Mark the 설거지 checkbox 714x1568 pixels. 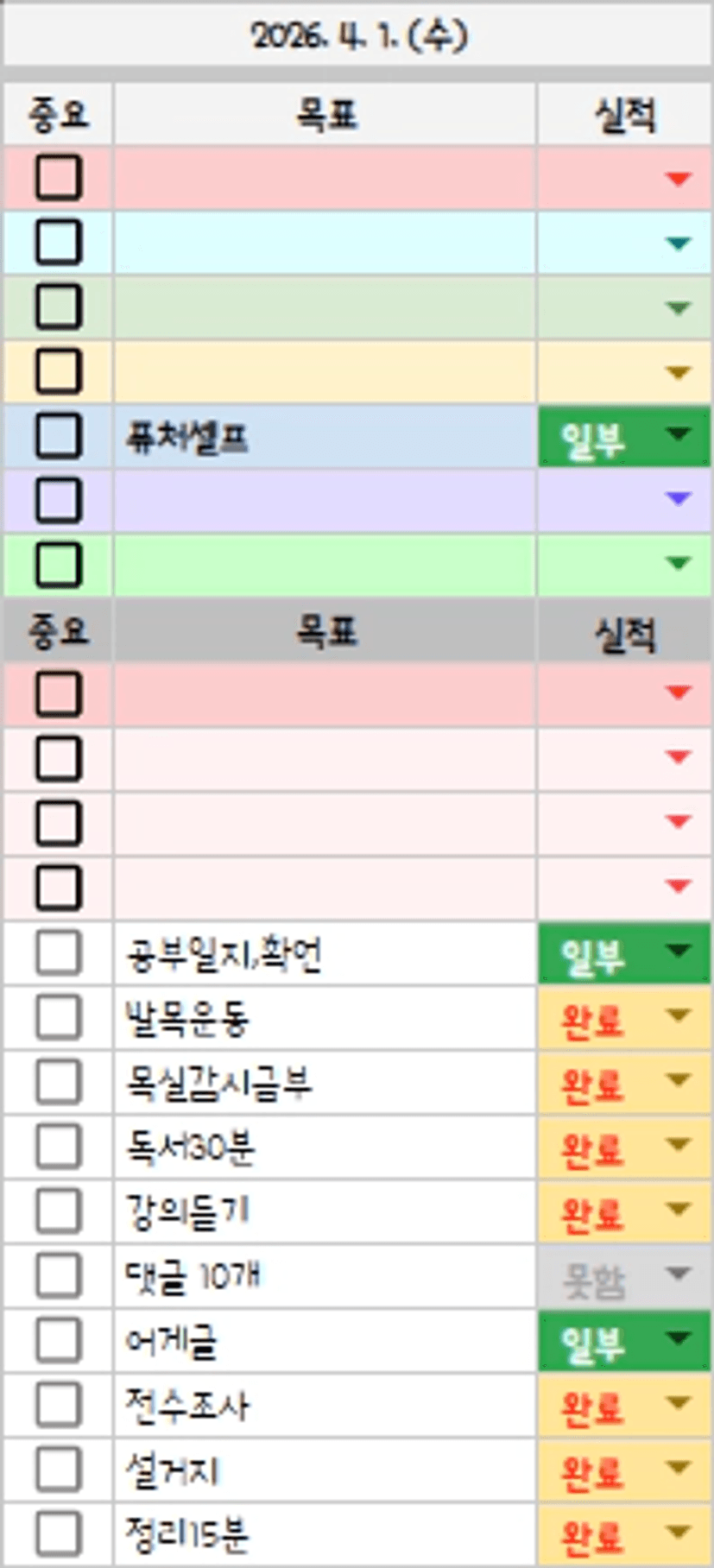[x=59, y=1470]
